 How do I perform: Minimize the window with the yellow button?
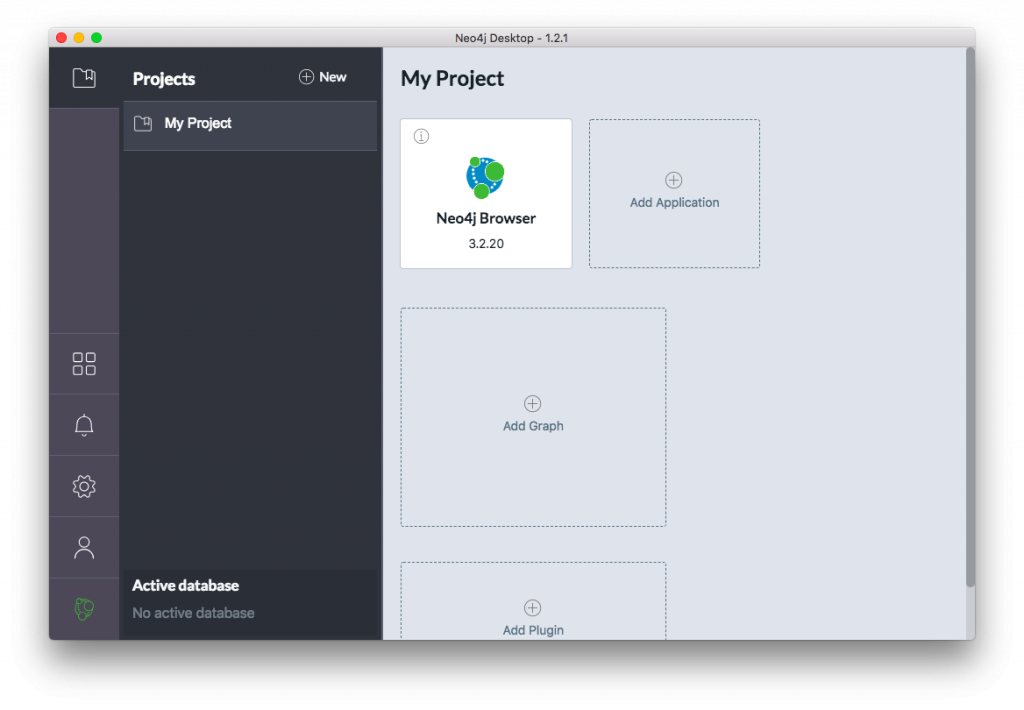pos(79,38)
